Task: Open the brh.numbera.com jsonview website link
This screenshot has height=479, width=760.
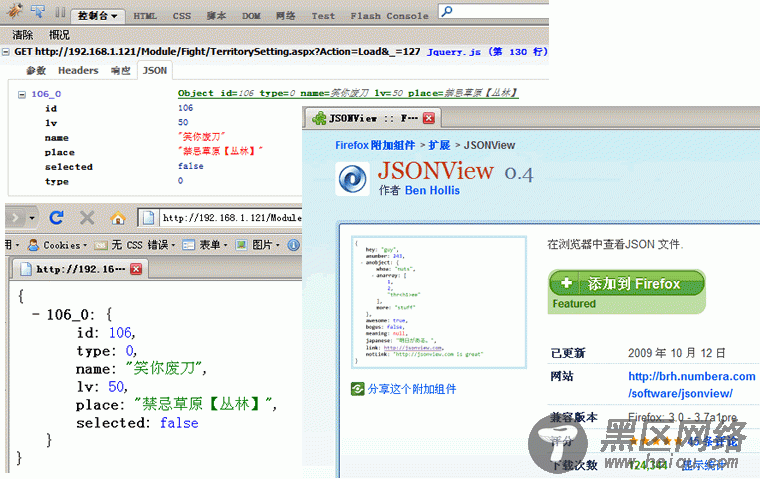Action: [692, 385]
